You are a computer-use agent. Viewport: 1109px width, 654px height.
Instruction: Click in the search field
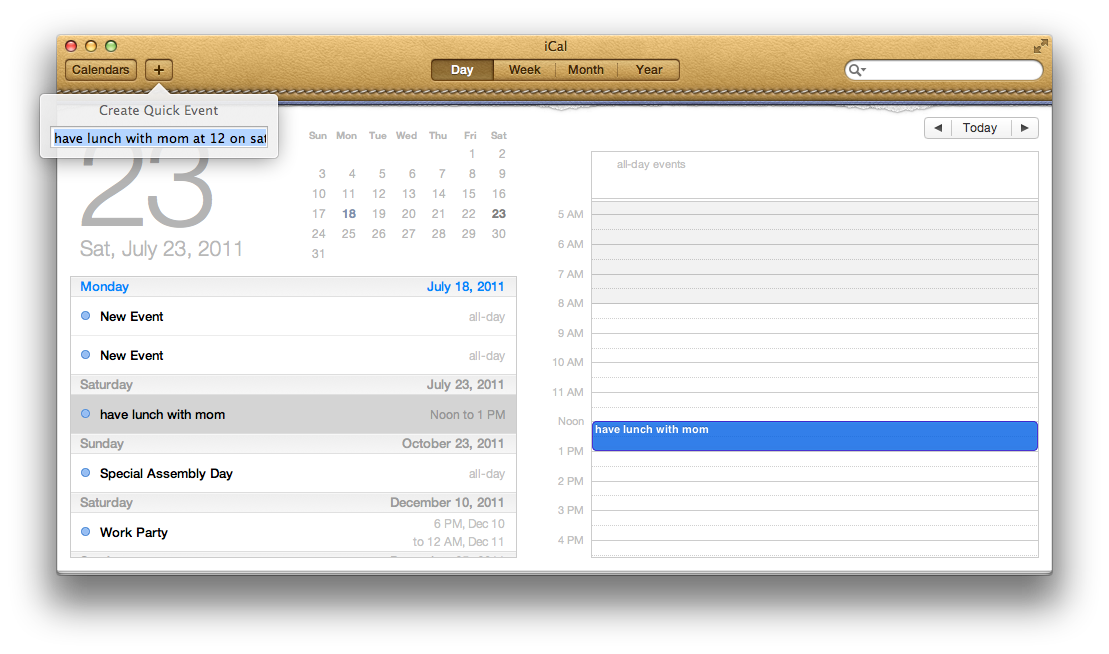pyautogui.click(x=944, y=69)
